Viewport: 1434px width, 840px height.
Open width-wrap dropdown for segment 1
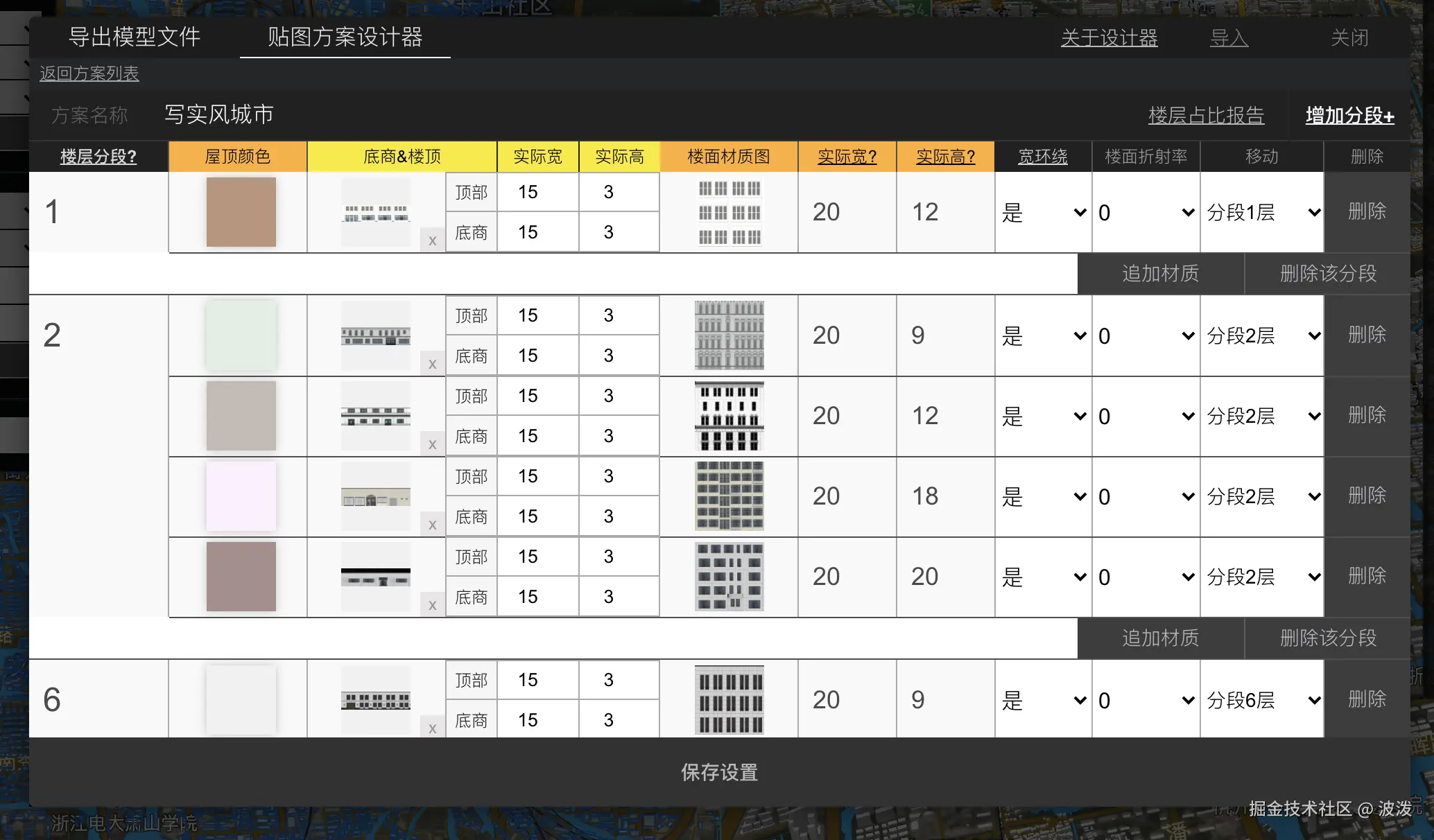(1043, 212)
